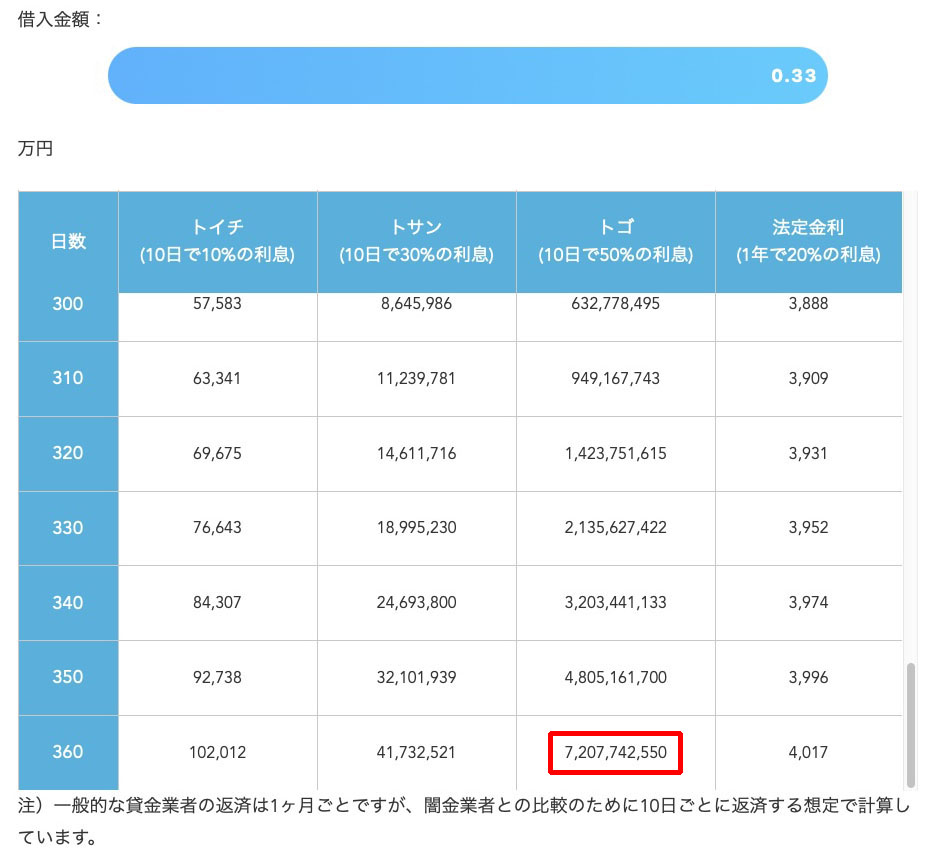Select the 360 day row label

tap(66, 752)
